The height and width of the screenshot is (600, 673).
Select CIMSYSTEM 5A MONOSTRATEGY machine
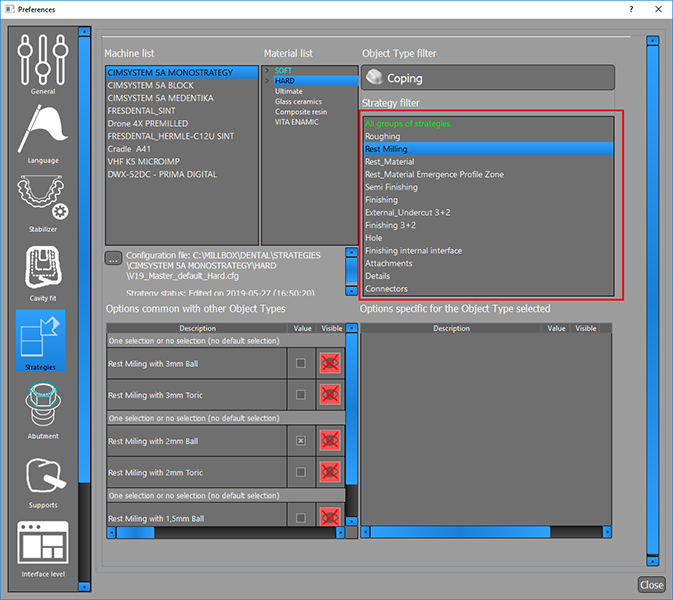[x=182, y=73]
